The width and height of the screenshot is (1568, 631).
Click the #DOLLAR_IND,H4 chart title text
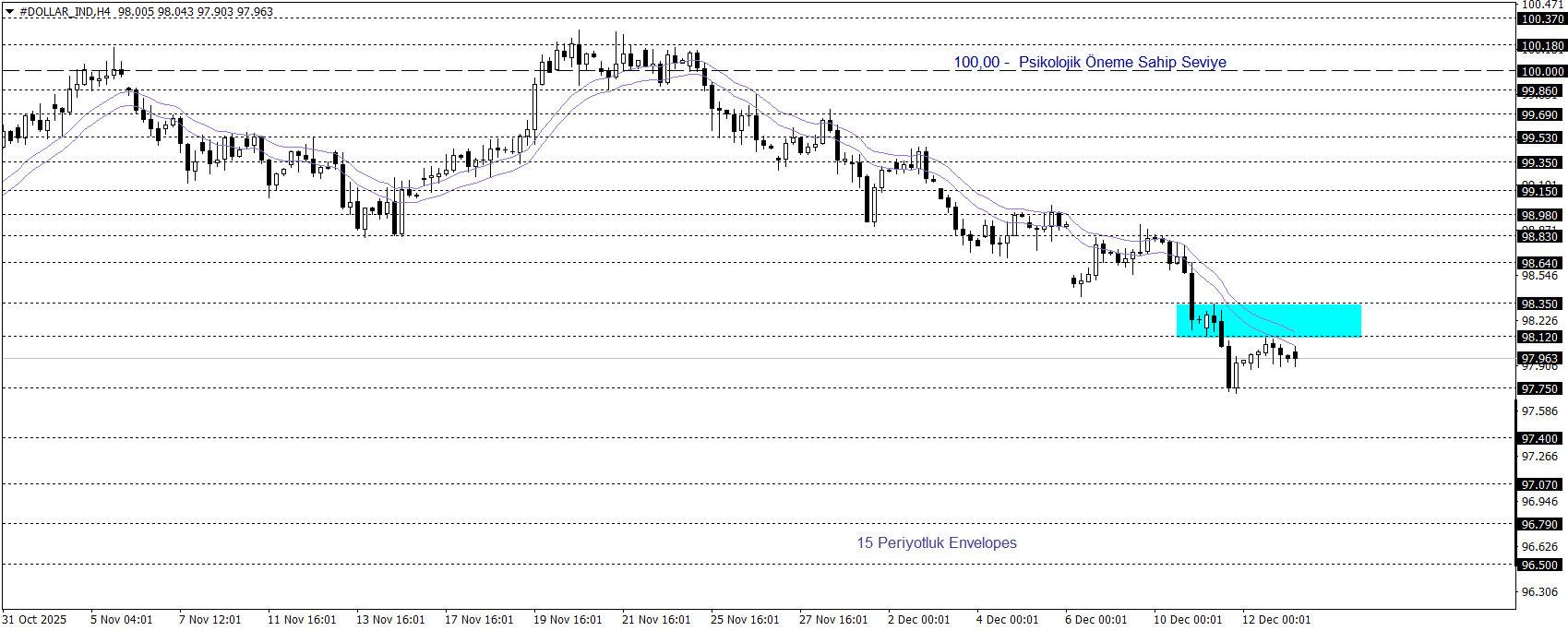click(x=66, y=12)
